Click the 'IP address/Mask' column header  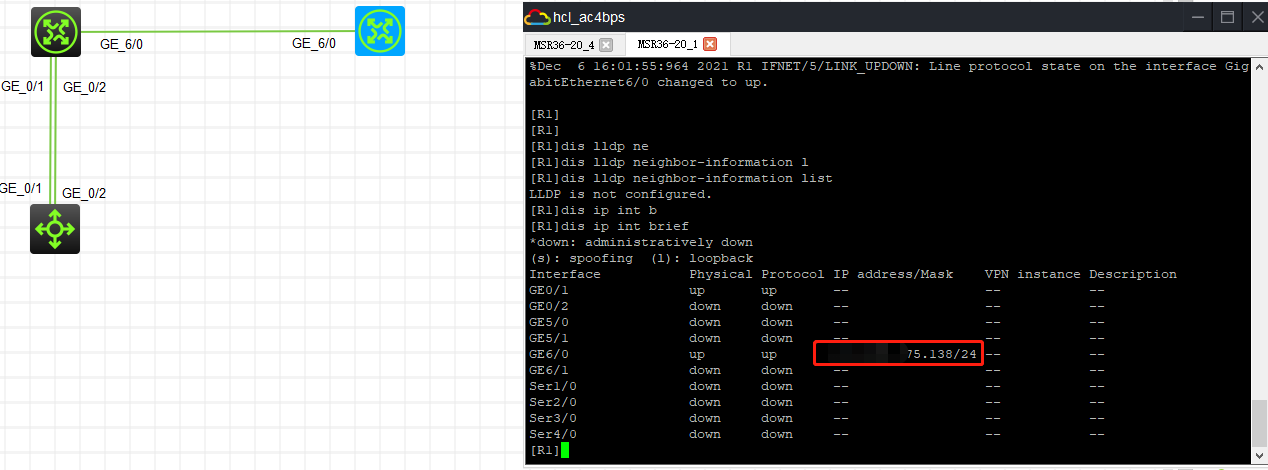893,274
